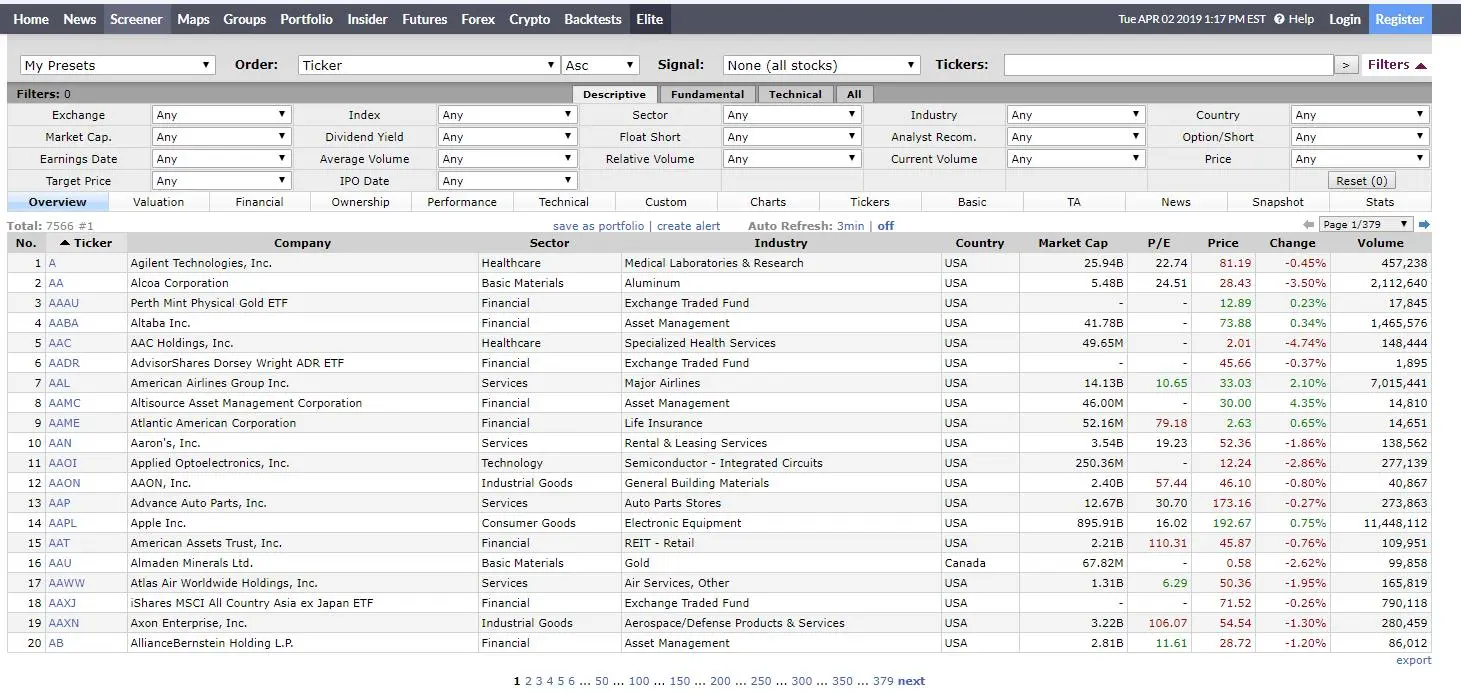This screenshot has width=1461, height=696.
Task: Select the Performance view tab
Action: point(462,202)
